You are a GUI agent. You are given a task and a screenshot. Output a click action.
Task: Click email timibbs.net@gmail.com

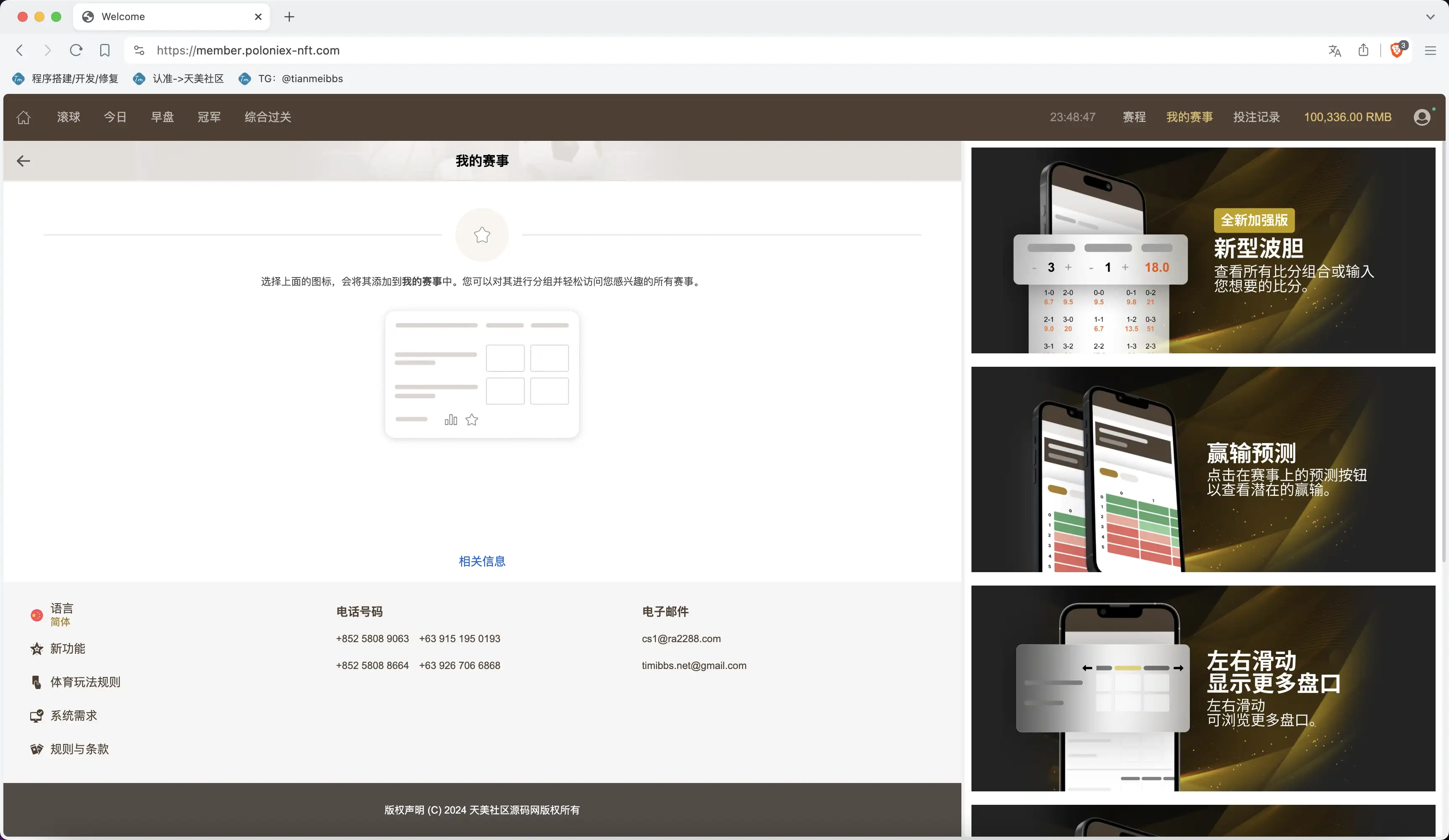pyautogui.click(x=694, y=665)
